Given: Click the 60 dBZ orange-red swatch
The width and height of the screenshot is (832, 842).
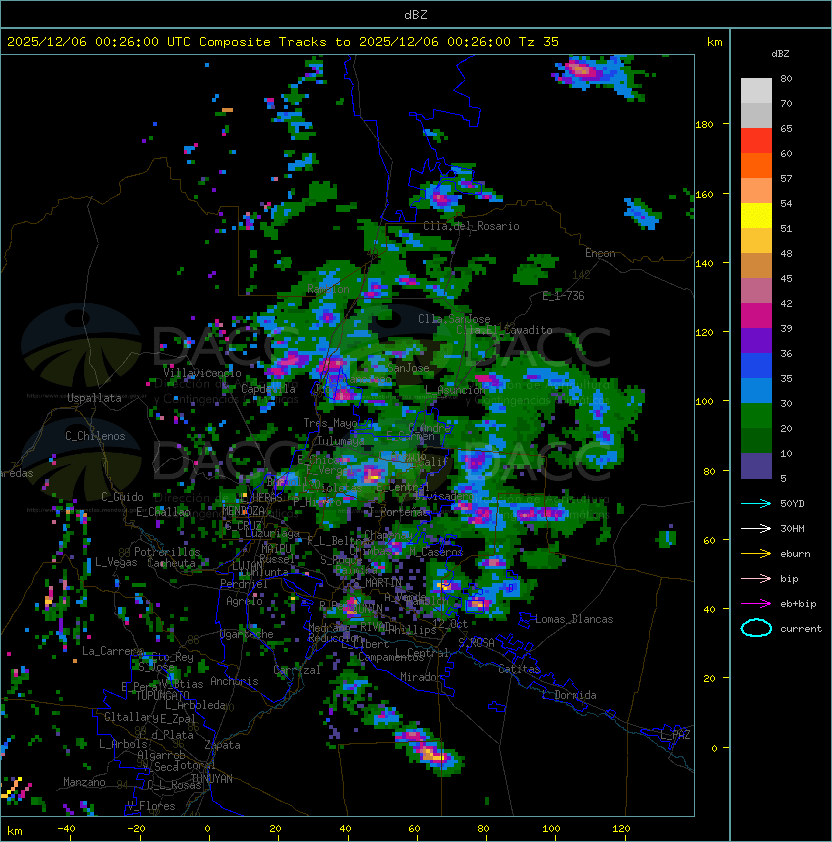Looking at the screenshot, I should coord(756,165).
